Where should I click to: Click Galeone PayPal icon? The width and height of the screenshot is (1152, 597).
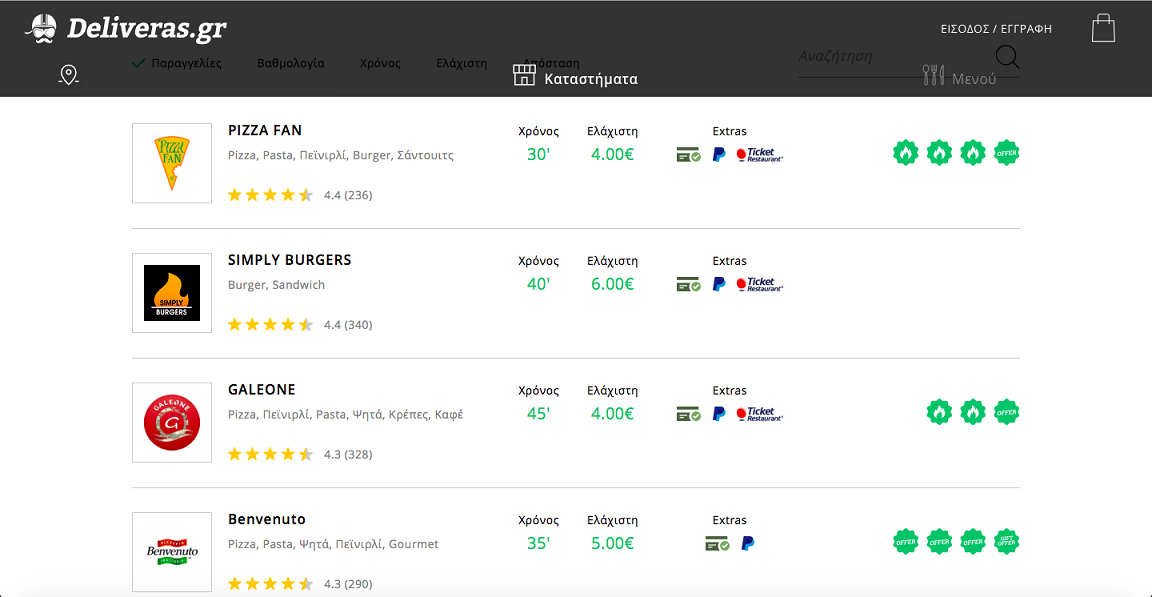719,413
